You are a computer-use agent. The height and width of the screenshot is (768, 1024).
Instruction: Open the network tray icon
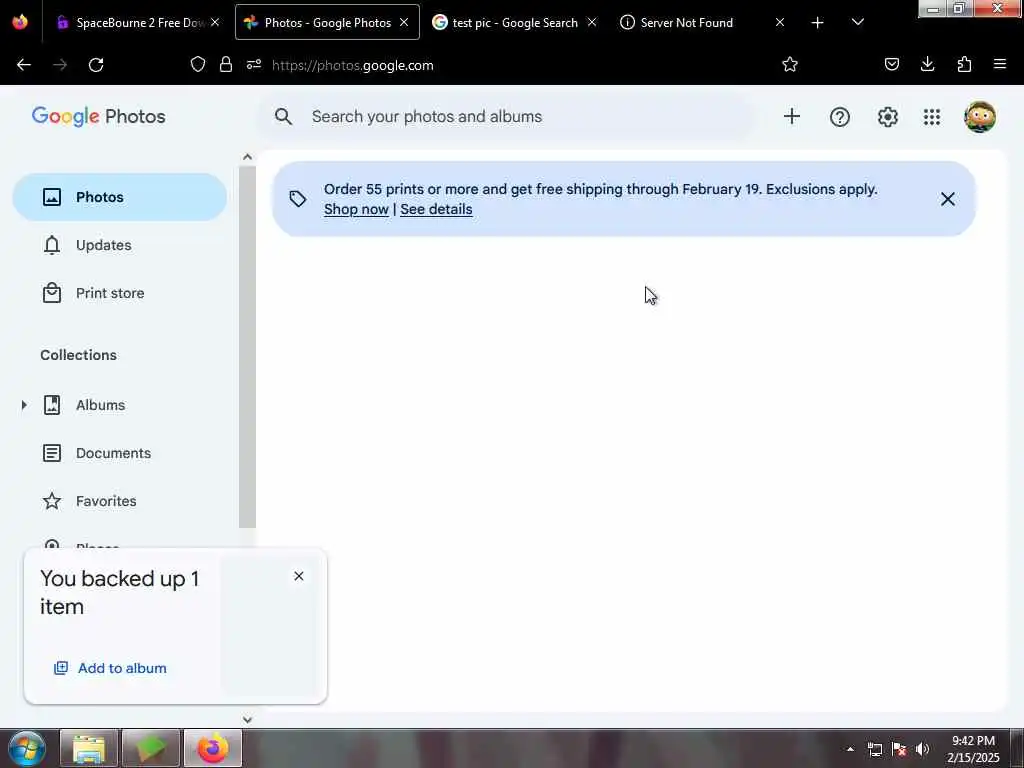click(875, 749)
